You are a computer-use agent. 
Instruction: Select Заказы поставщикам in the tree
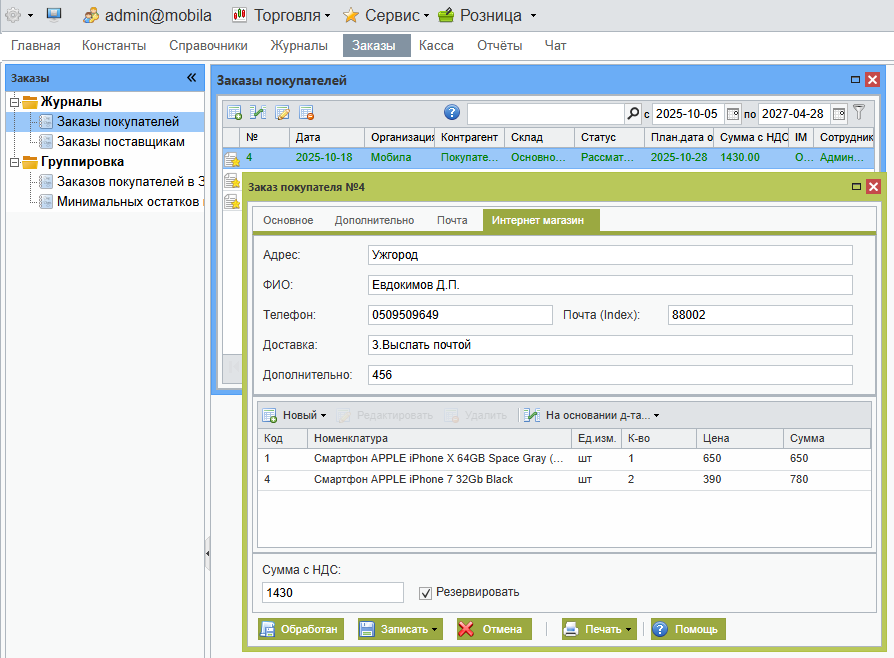(120, 142)
